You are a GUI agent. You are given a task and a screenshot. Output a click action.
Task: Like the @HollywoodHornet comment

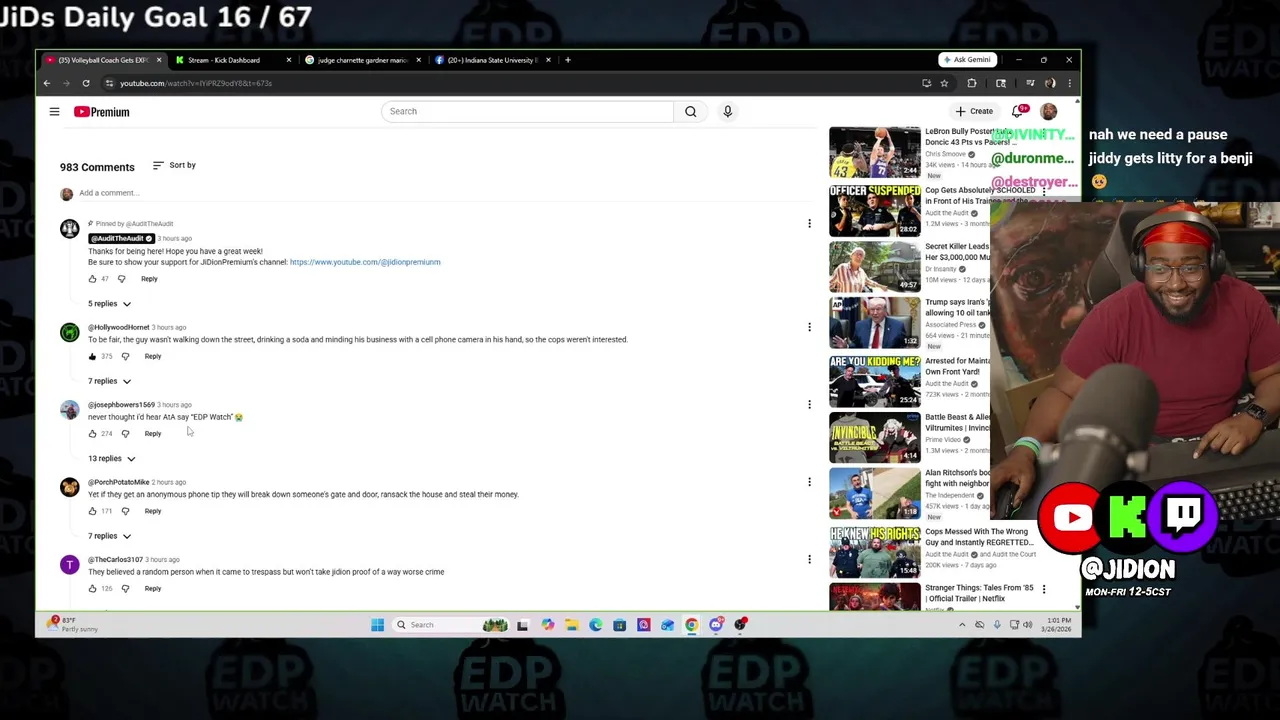point(92,356)
